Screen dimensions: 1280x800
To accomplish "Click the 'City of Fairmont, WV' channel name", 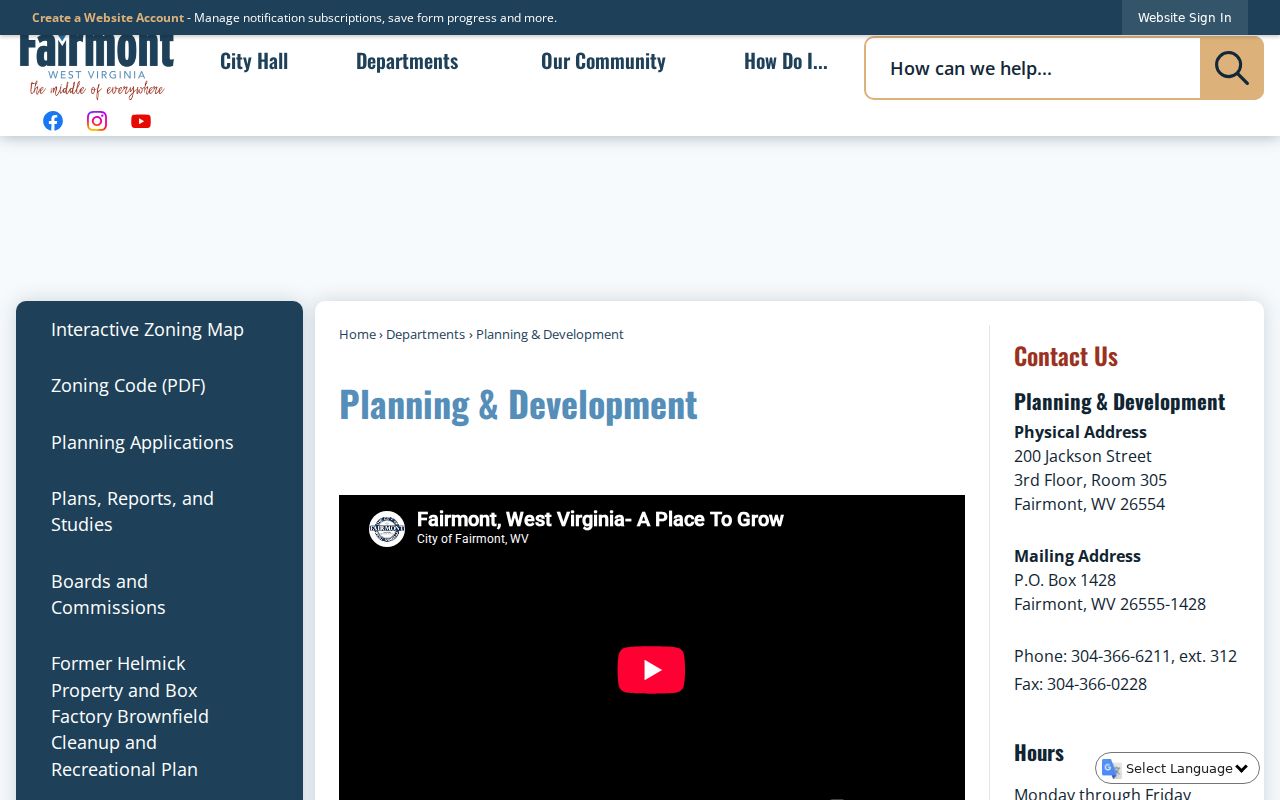I will tap(473, 539).
